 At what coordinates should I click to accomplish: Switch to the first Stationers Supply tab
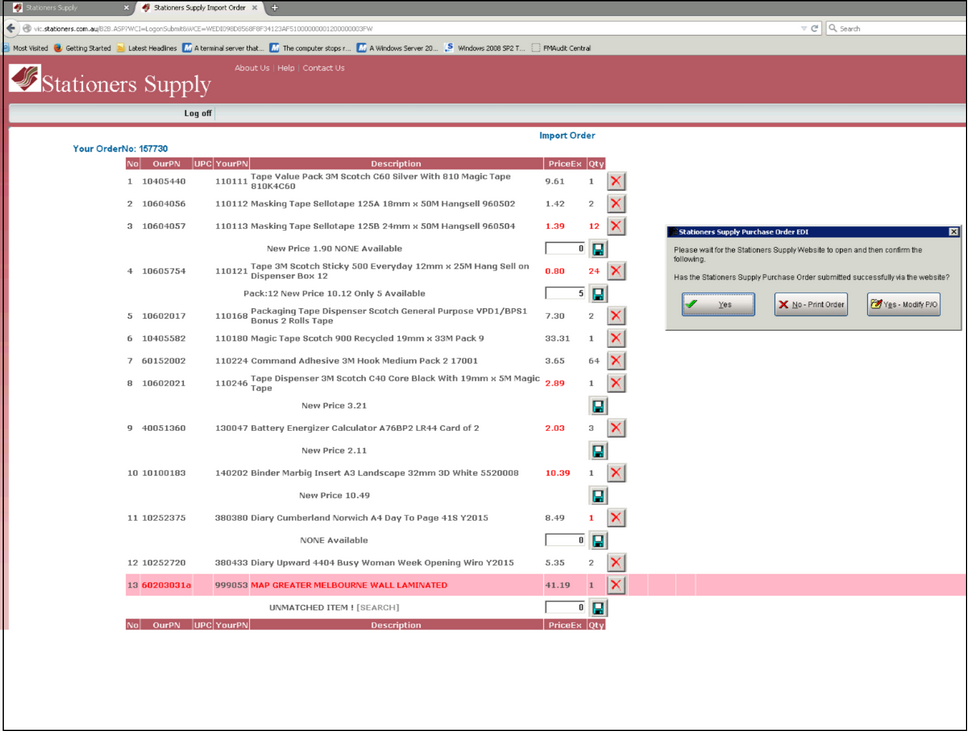(66, 8)
